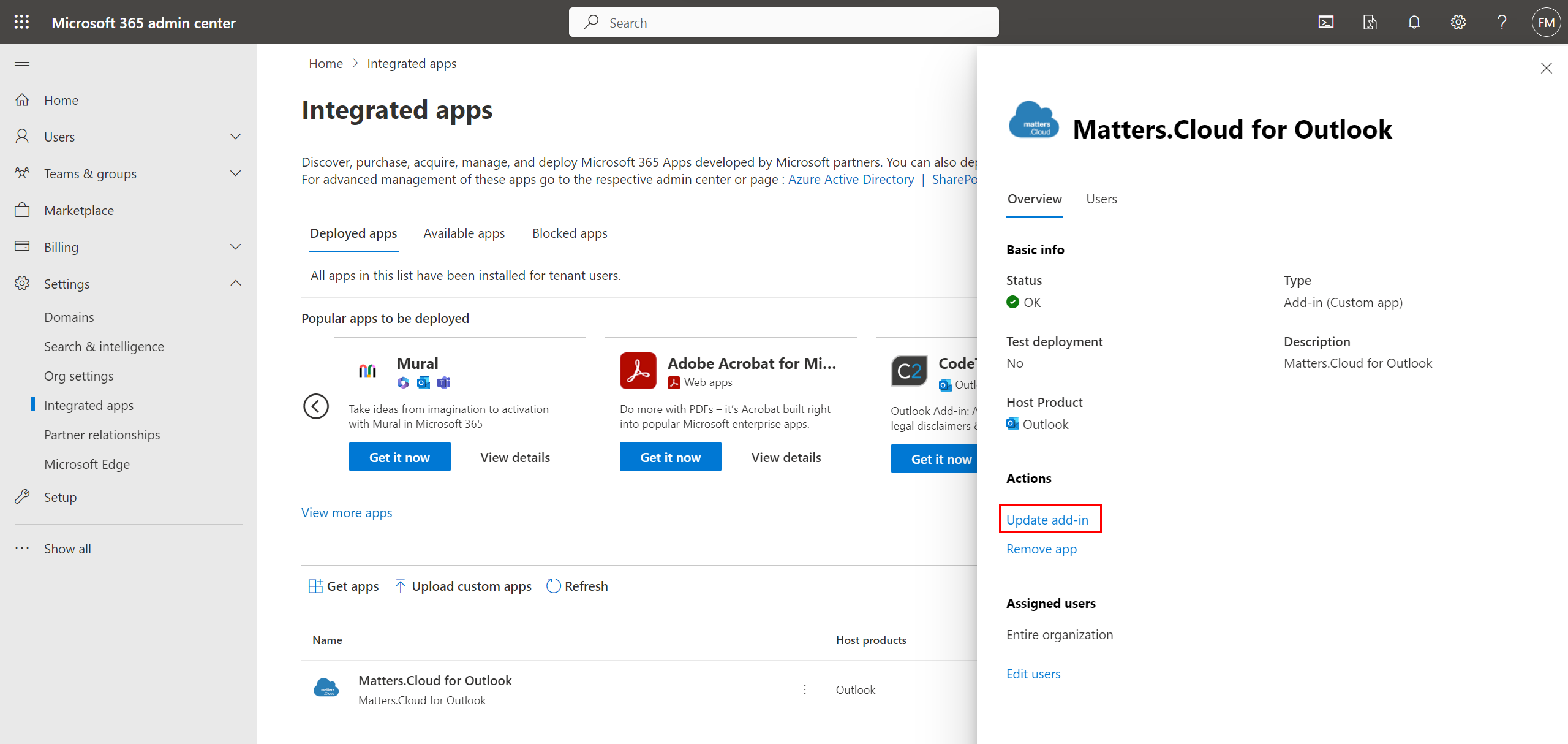
Task: Refresh the deployed apps list
Action: (x=577, y=586)
